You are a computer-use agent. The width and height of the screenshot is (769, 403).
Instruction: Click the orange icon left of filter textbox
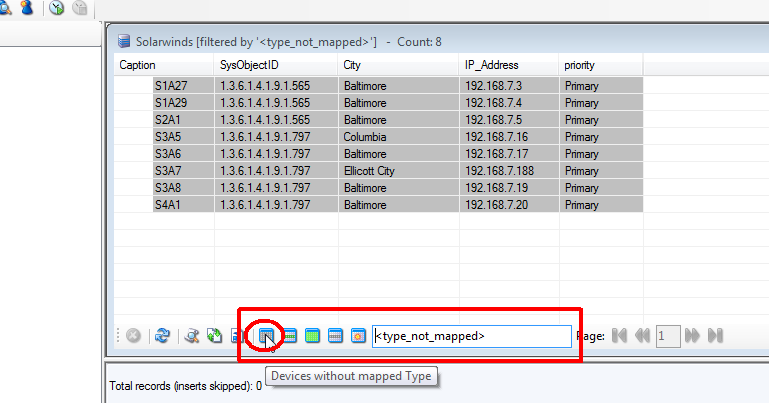coord(358,336)
